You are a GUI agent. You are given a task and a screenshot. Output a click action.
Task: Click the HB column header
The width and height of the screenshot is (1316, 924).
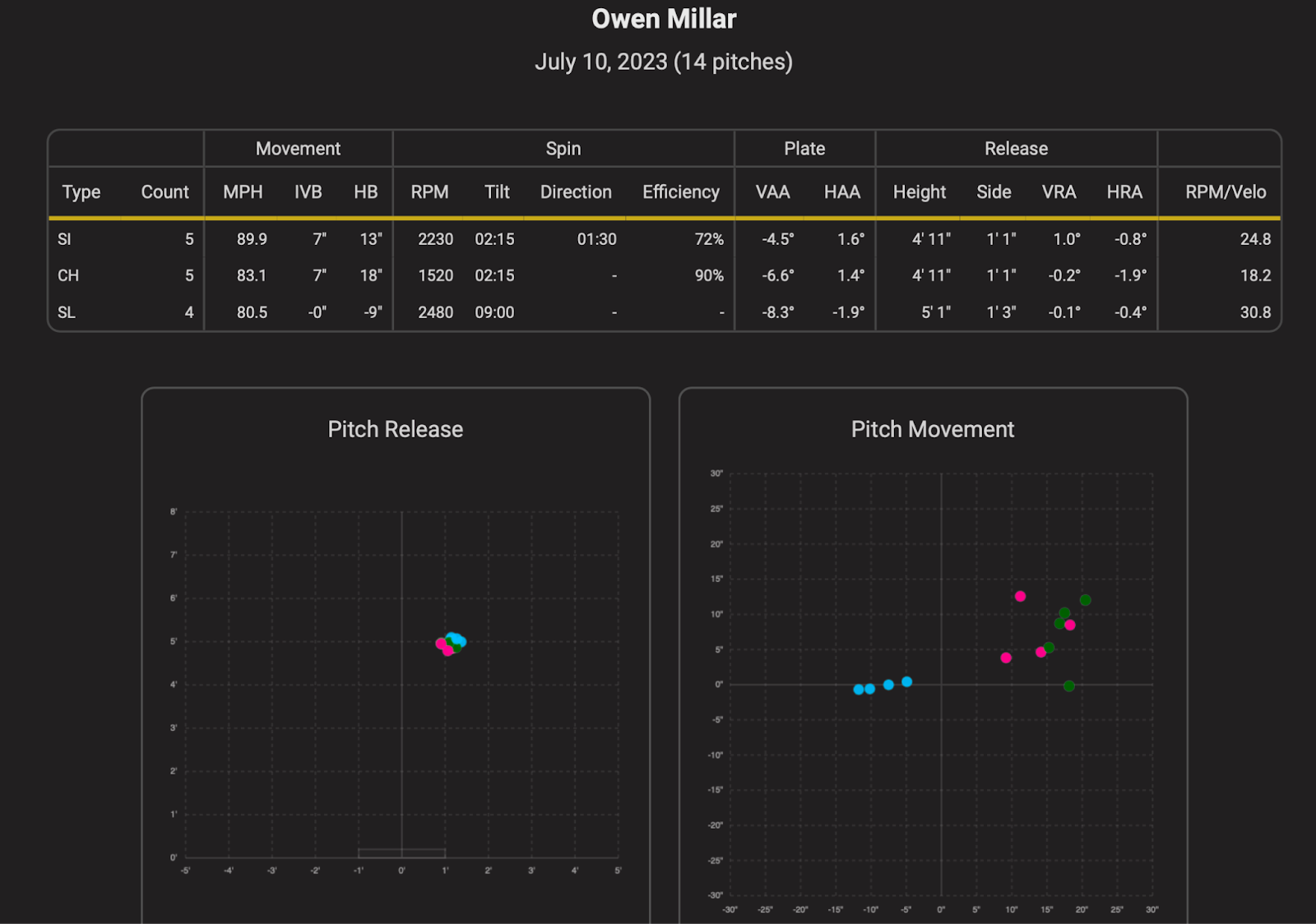pyautogui.click(x=366, y=192)
